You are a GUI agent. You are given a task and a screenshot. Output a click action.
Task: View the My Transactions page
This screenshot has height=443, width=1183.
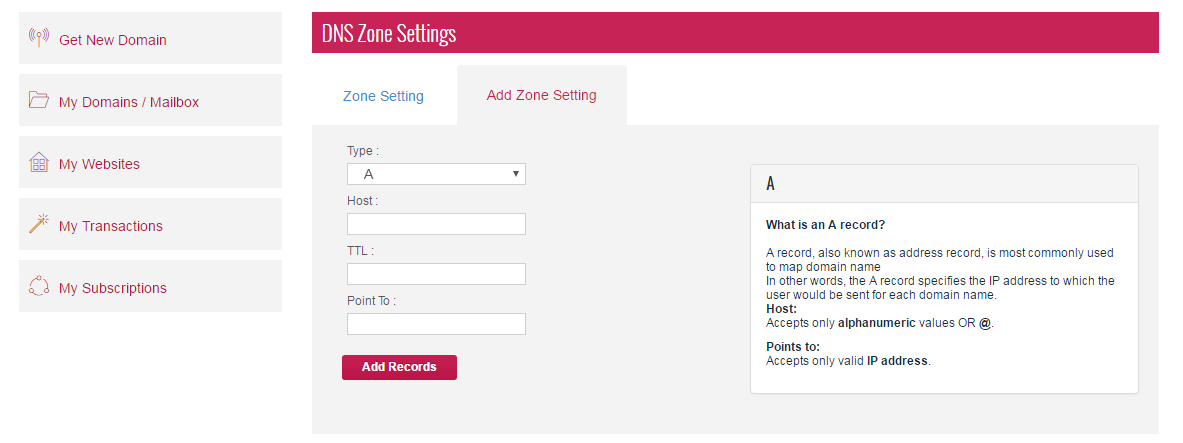[x=110, y=226]
